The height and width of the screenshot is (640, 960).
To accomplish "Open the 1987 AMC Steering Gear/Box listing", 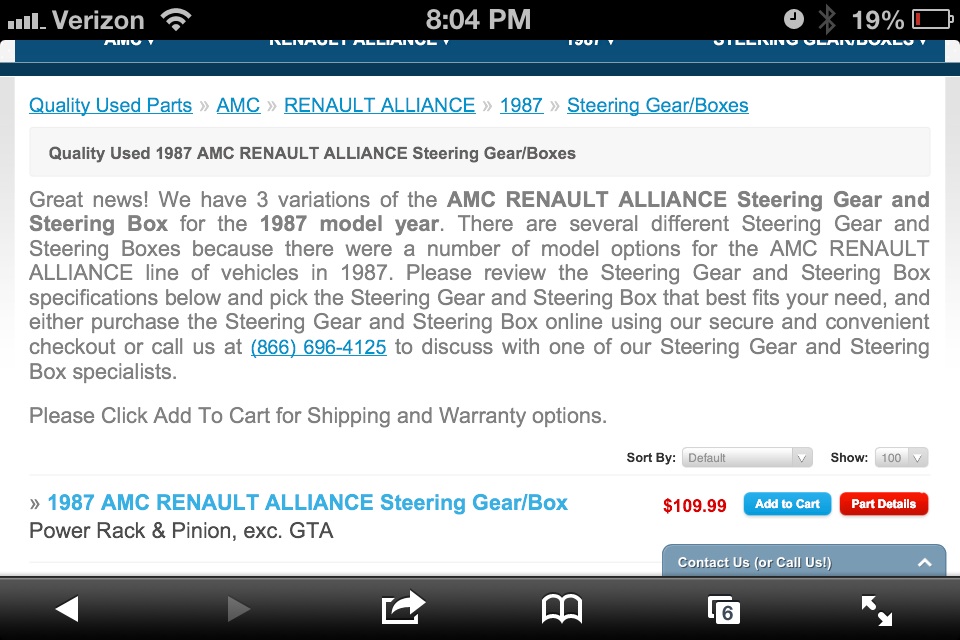I will [x=307, y=503].
